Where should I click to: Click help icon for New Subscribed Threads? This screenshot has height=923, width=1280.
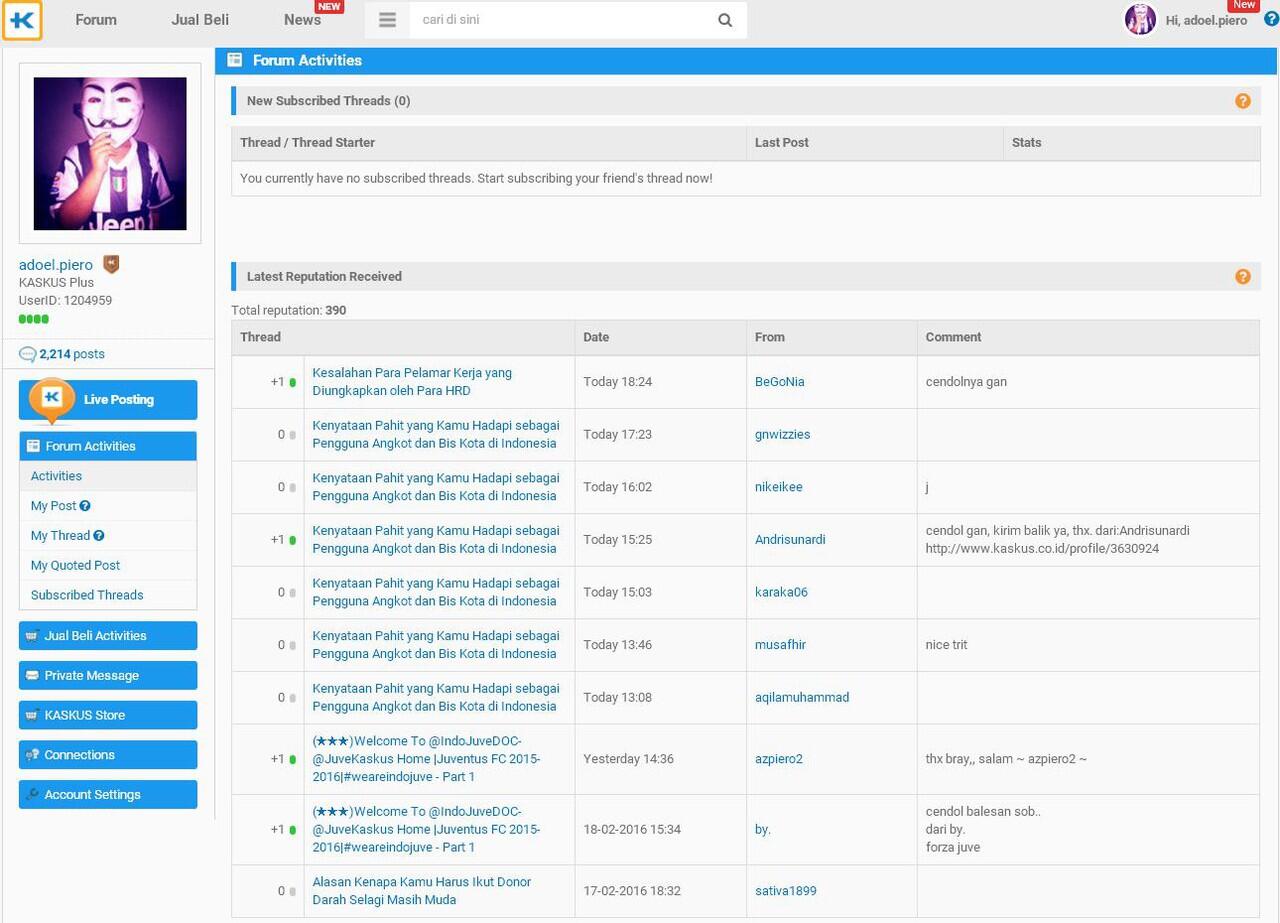pos(1243,101)
